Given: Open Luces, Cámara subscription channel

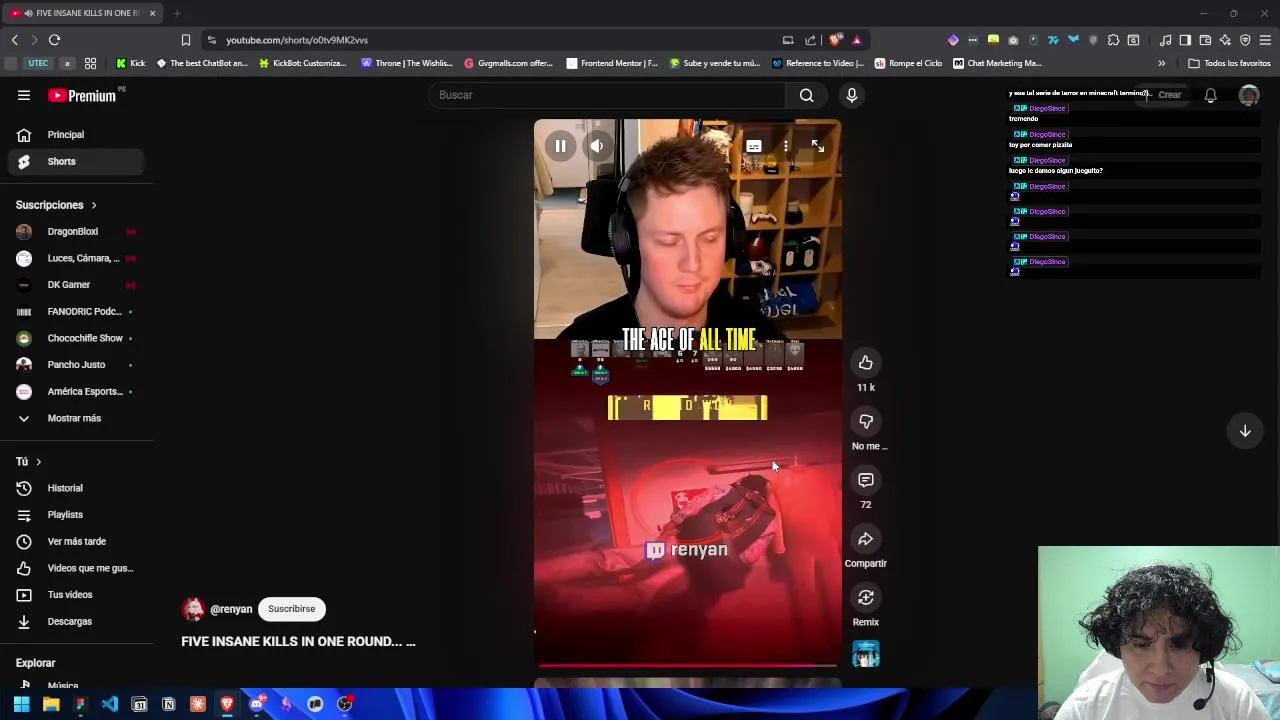Looking at the screenshot, I should (x=76, y=258).
